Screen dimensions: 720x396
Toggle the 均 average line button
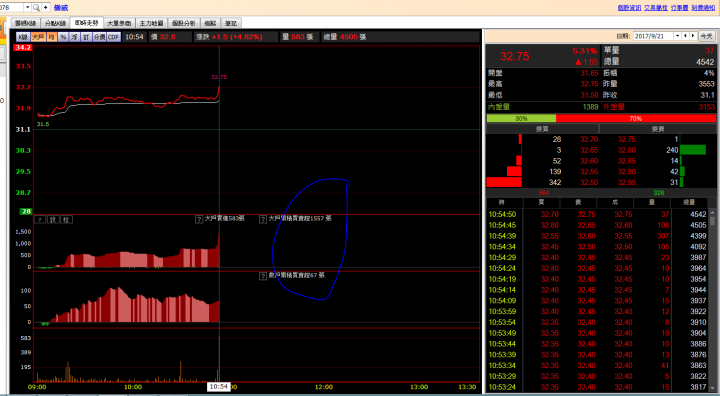coord(51,37)
